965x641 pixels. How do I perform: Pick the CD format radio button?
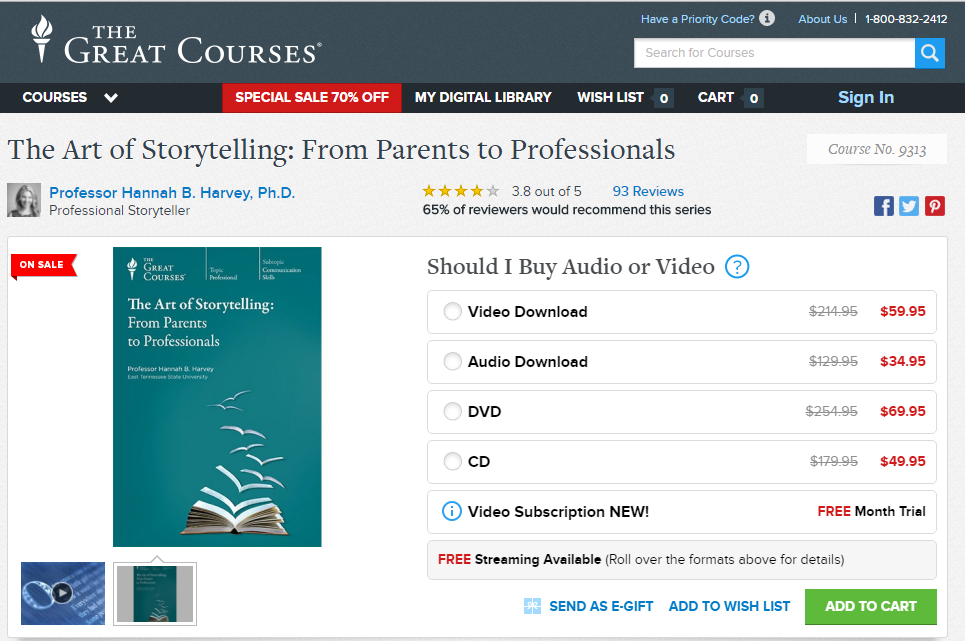click(453, 462)
